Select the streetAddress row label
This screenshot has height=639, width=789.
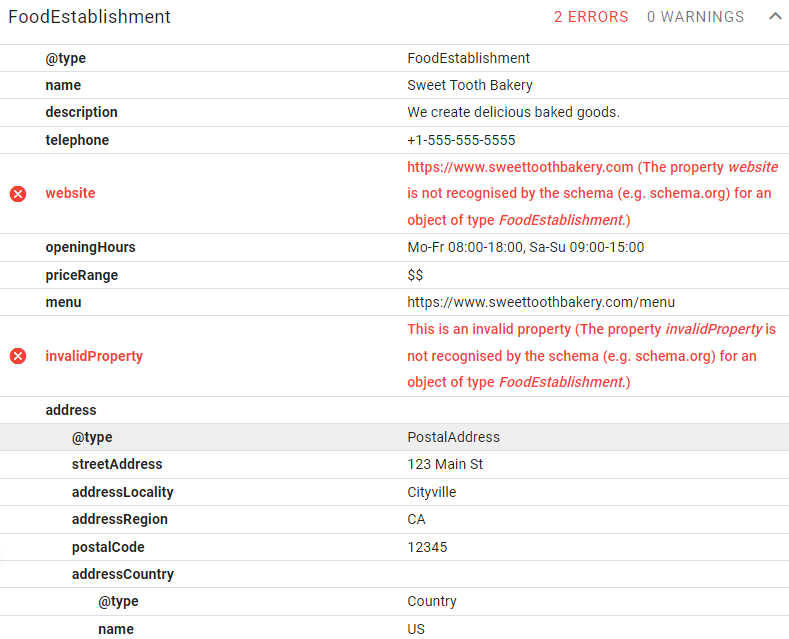click(x=117, y=464)
